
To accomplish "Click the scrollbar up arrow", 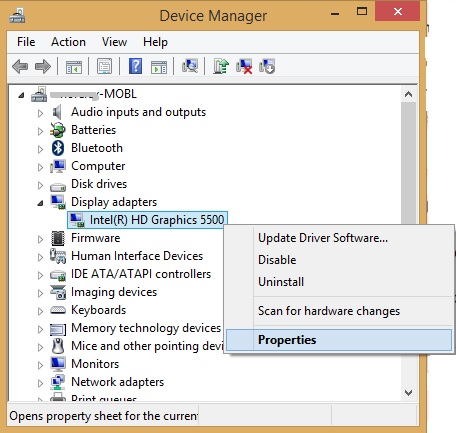I will (x=408, y=94).
